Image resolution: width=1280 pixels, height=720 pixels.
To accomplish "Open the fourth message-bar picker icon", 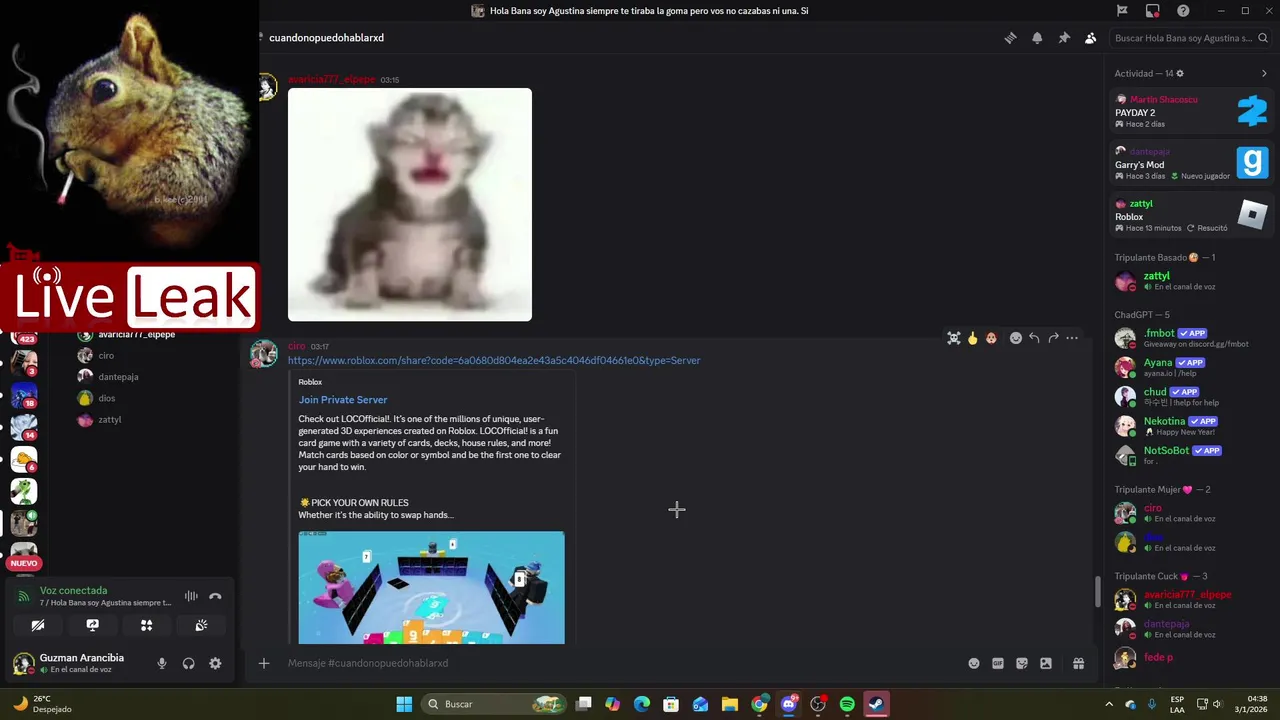I will (x=1046, y=663).
